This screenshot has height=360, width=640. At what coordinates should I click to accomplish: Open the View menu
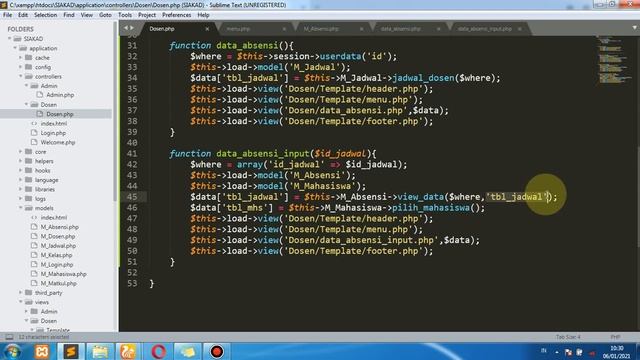[x=87, y=15]
